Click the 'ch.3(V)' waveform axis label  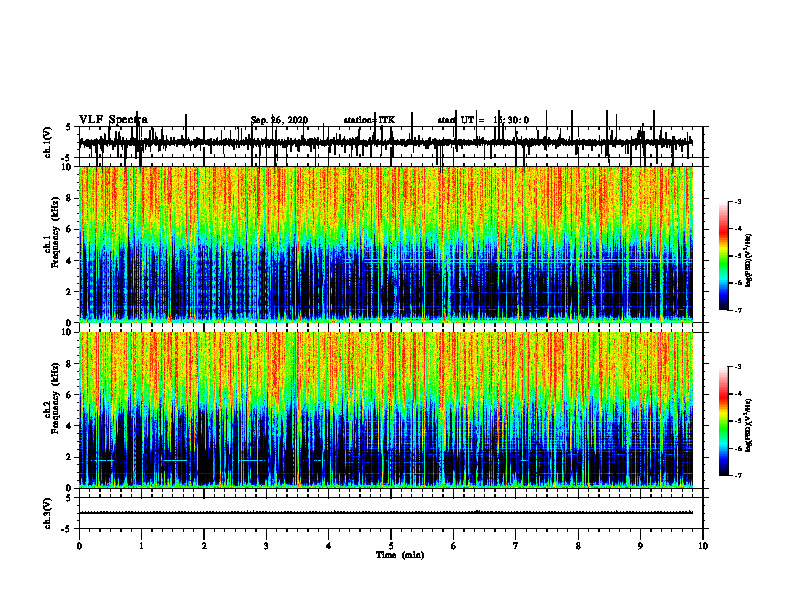click(48, 513)
